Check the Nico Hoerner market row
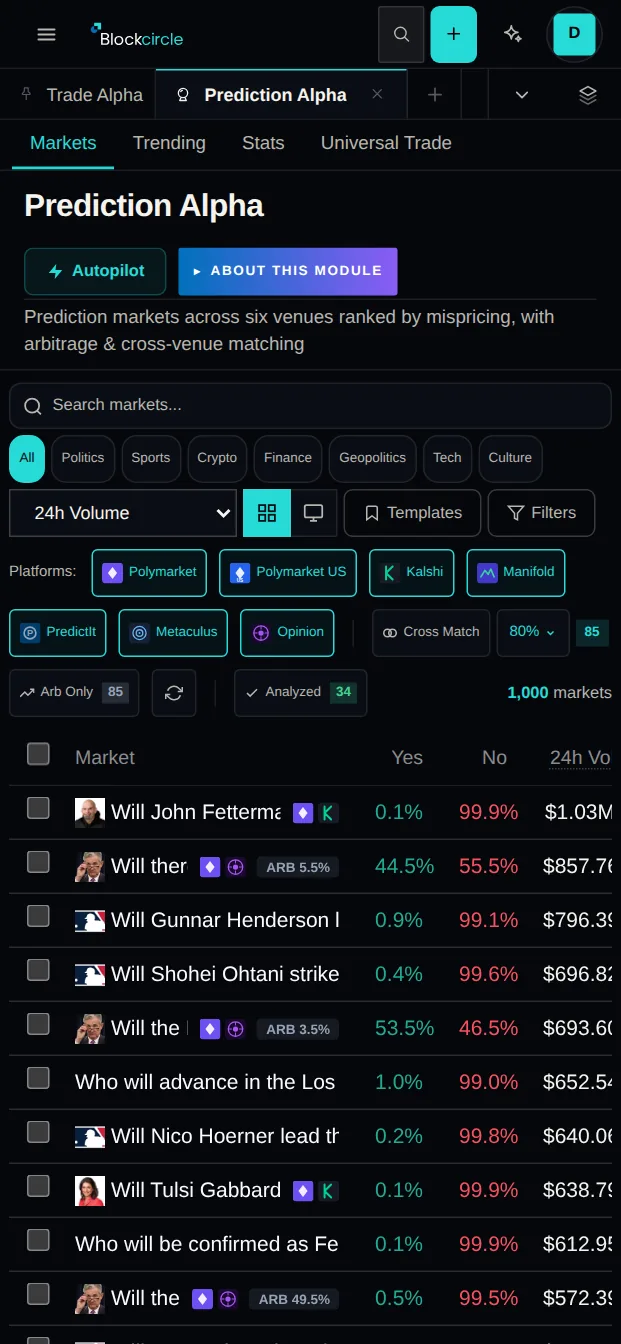 tap(38, 1132)
